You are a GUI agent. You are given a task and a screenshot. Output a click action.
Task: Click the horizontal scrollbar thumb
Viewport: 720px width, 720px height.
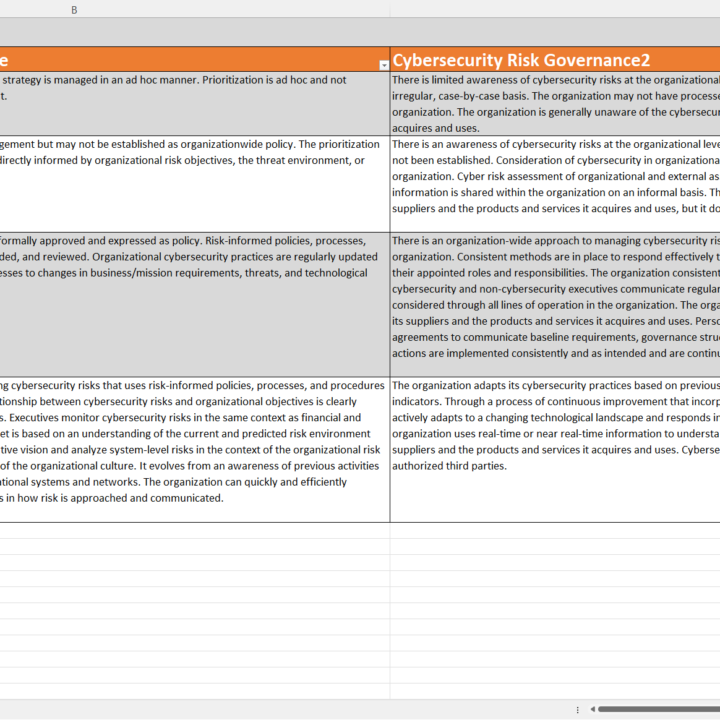(x=659, y=709)
